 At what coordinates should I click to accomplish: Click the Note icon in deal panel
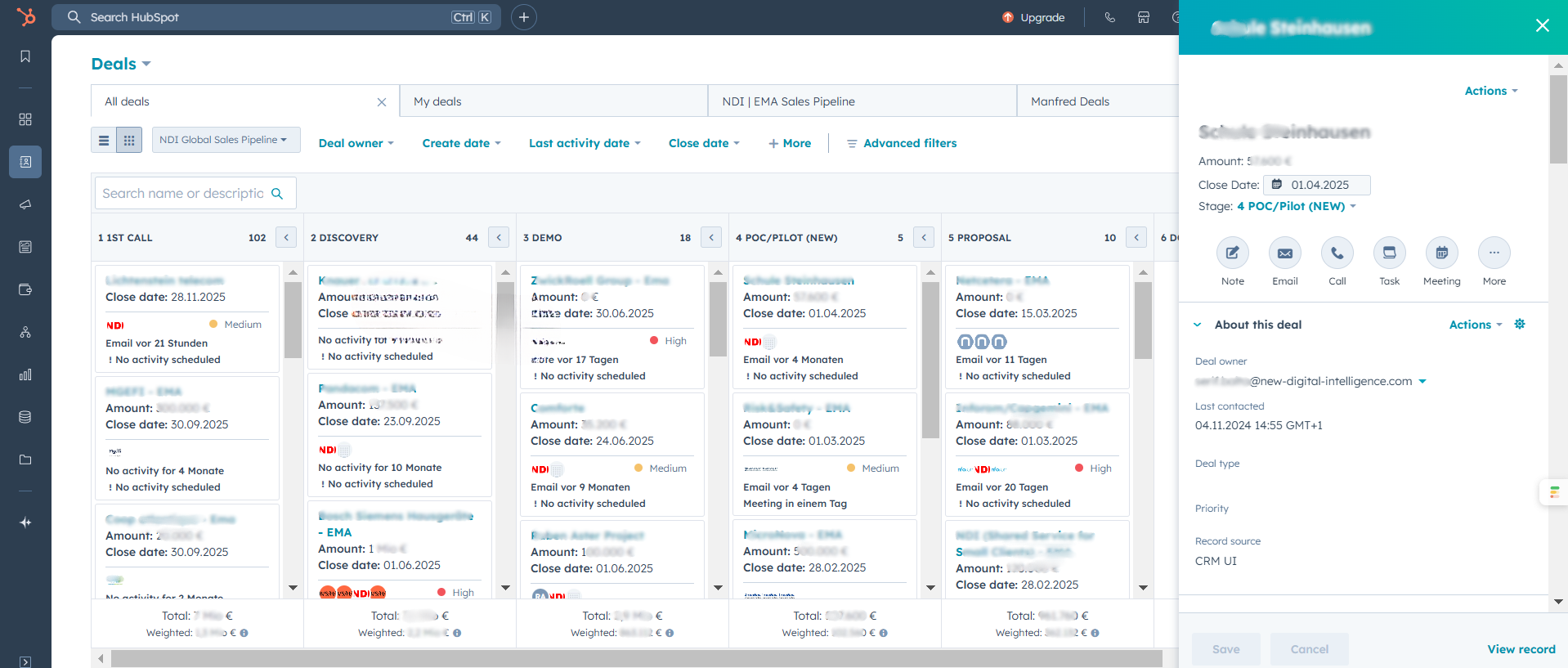(1232, 253)
